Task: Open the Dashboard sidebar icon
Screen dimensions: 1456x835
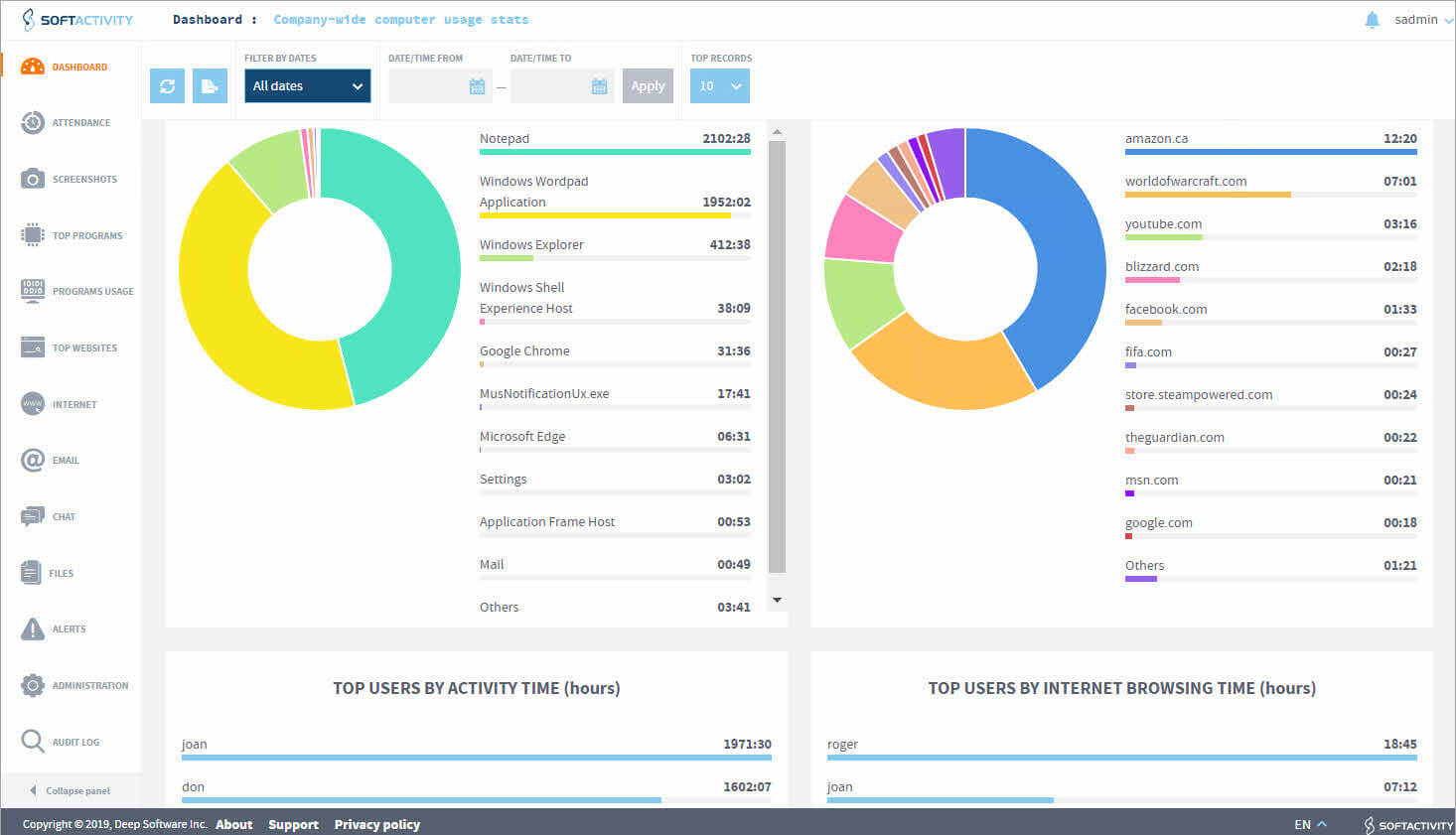Action: 33,67
